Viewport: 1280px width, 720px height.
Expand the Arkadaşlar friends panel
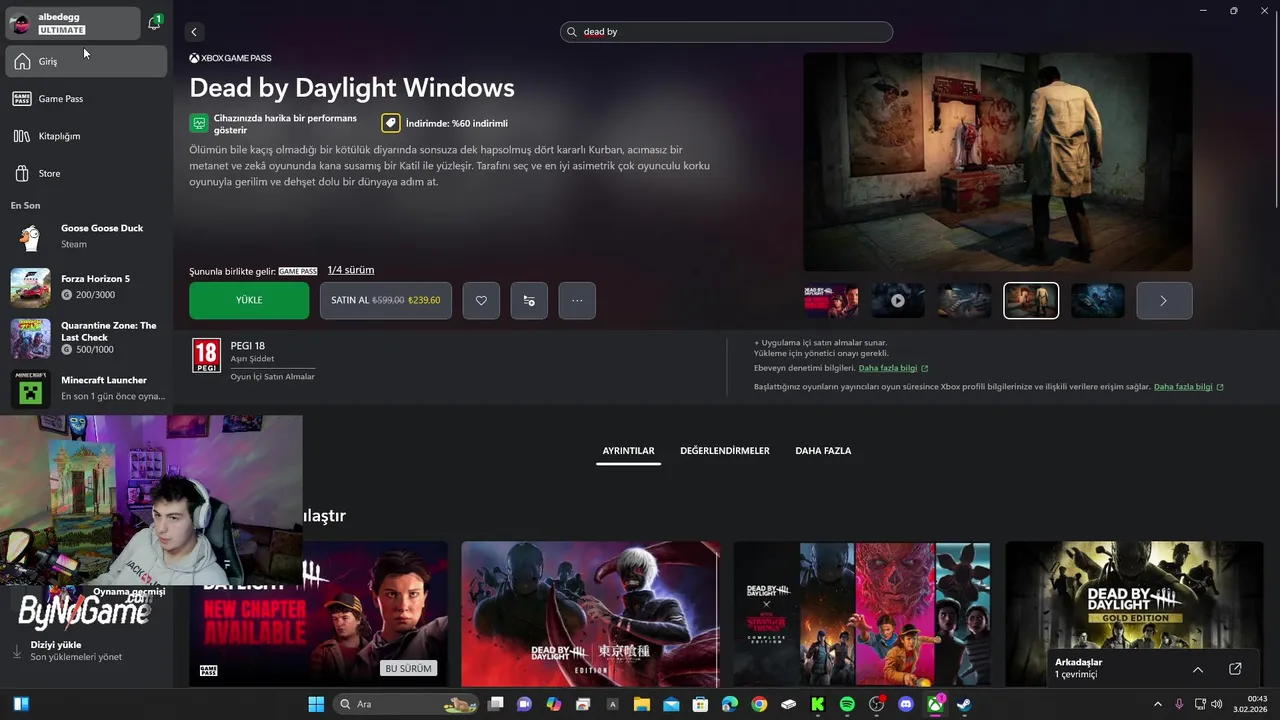click(x=1198, y=669)
